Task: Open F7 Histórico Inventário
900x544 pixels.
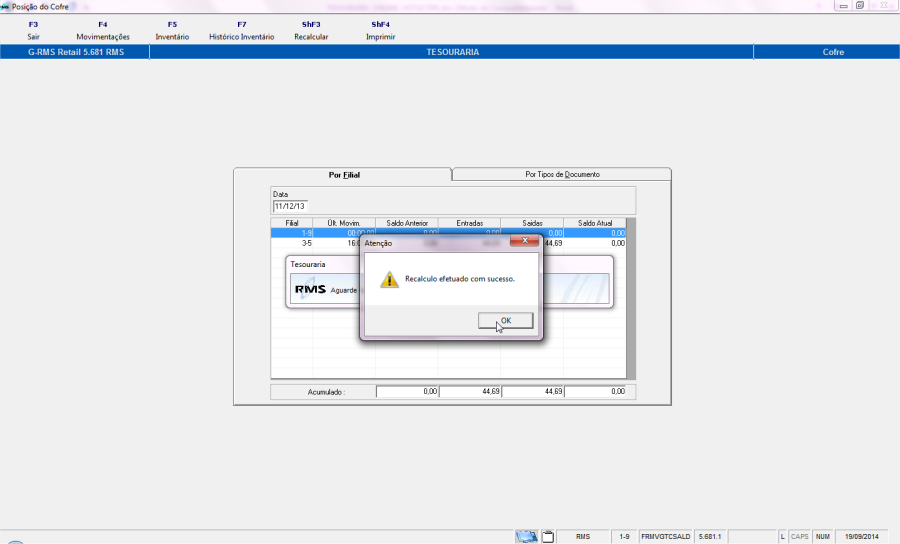Action: 242,30
